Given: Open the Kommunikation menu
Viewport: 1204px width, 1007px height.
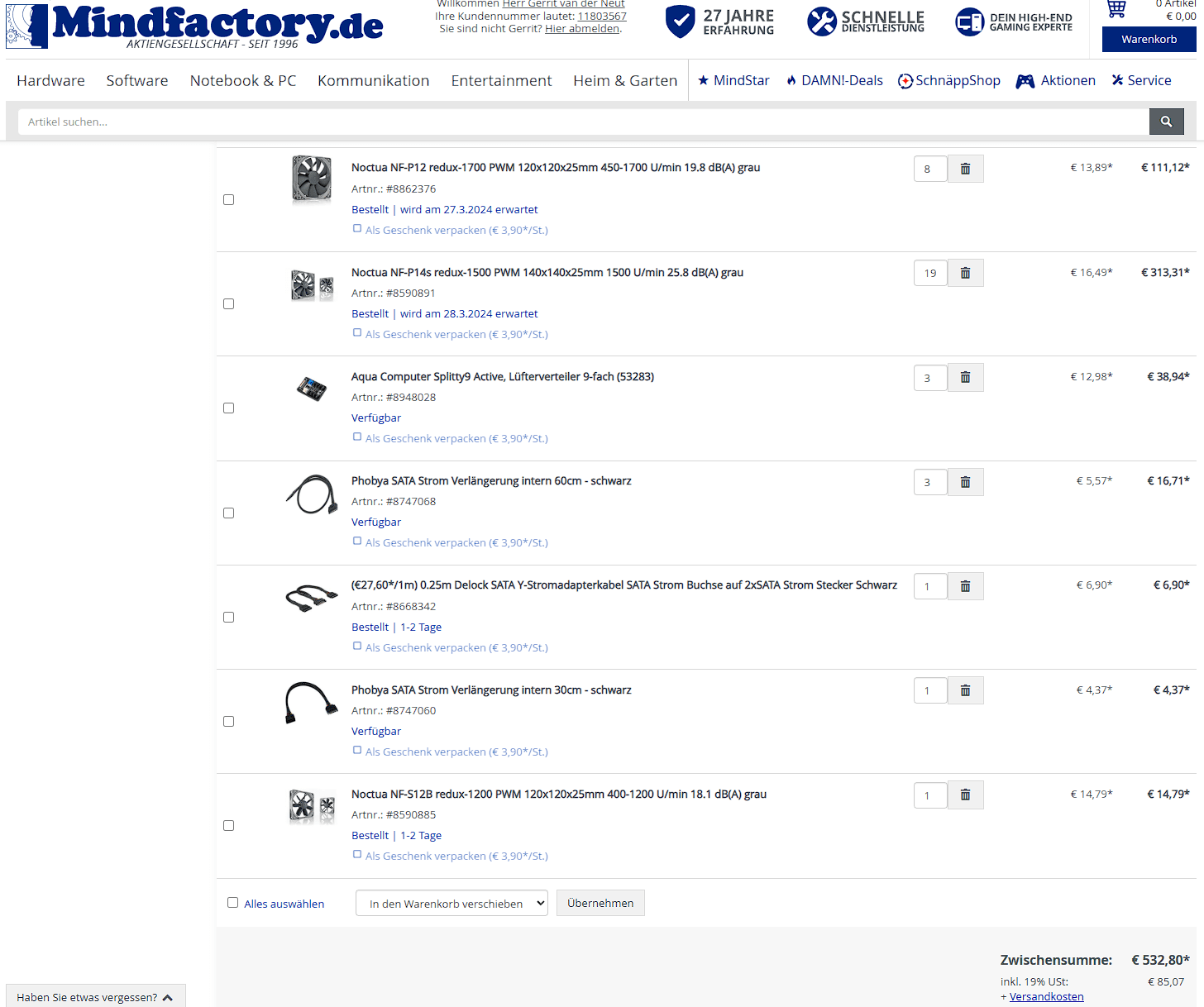Looking at the screenshot, I should pyautogui.click(x=374, y=80).
